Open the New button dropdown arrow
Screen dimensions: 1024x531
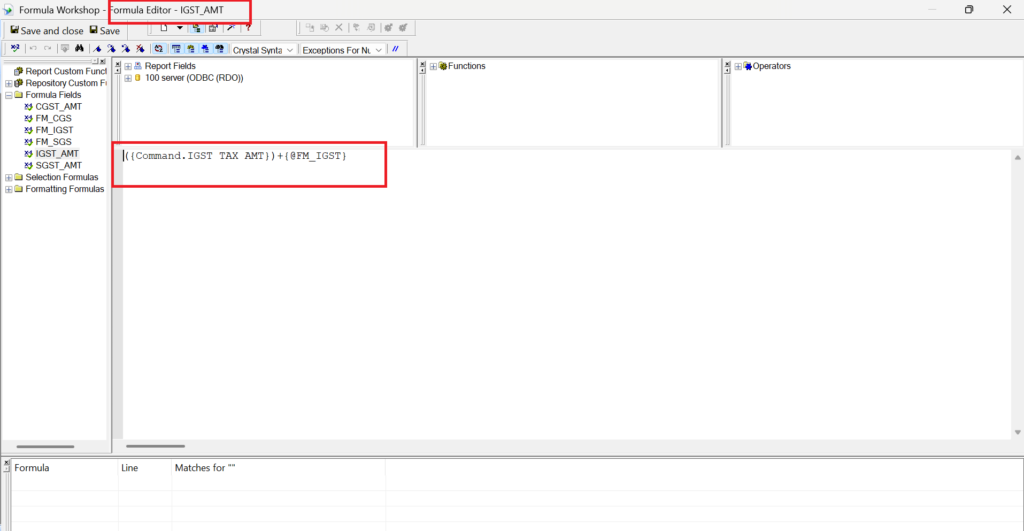[180, 28]
